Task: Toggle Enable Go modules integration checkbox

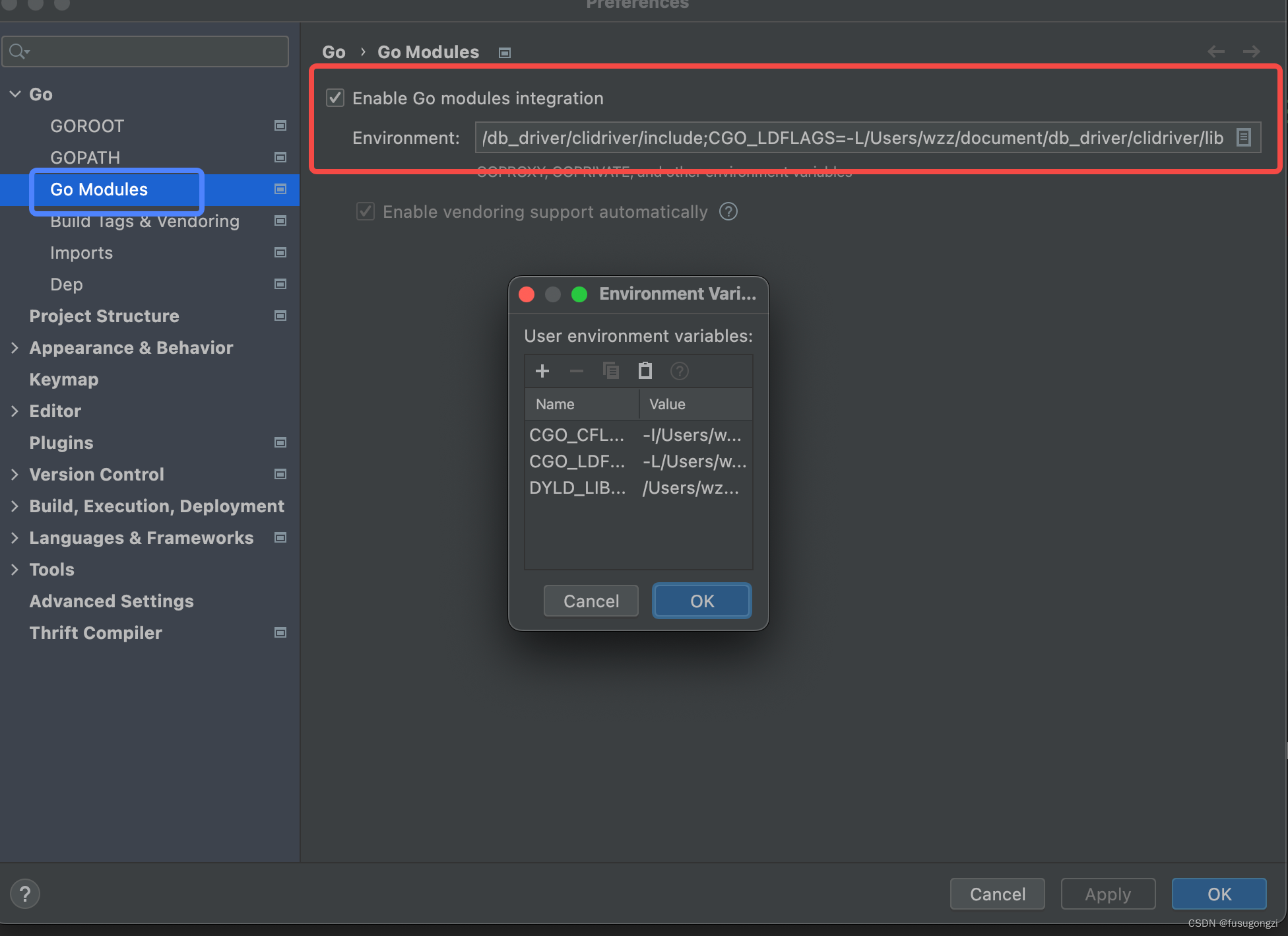Action: tap(336, 98)
